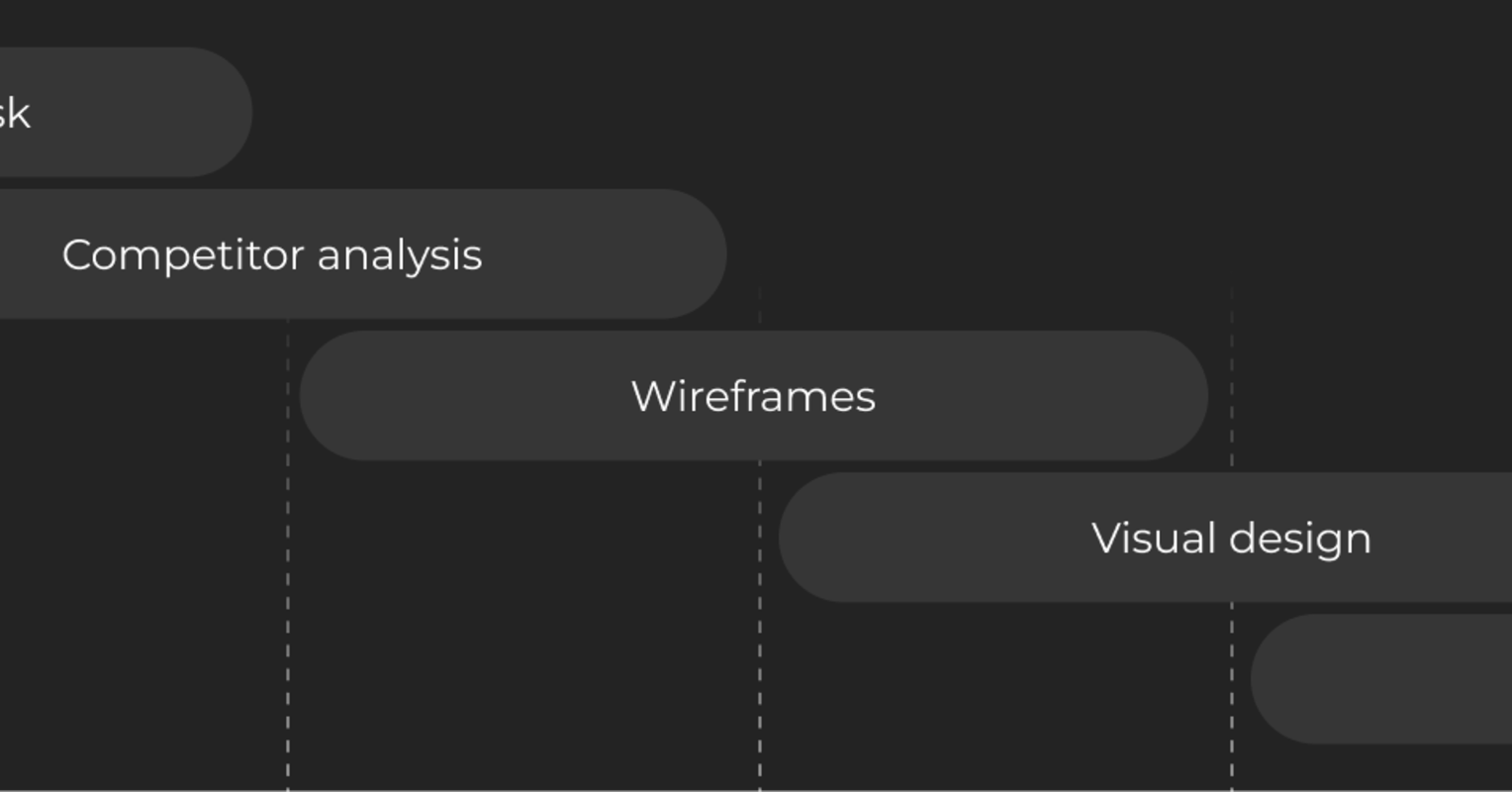The height and width of the screenshot is (792, 1512).
Task: Click the Wireframes timeline bar
Action: pyautogui.click(x=754, y=395)
